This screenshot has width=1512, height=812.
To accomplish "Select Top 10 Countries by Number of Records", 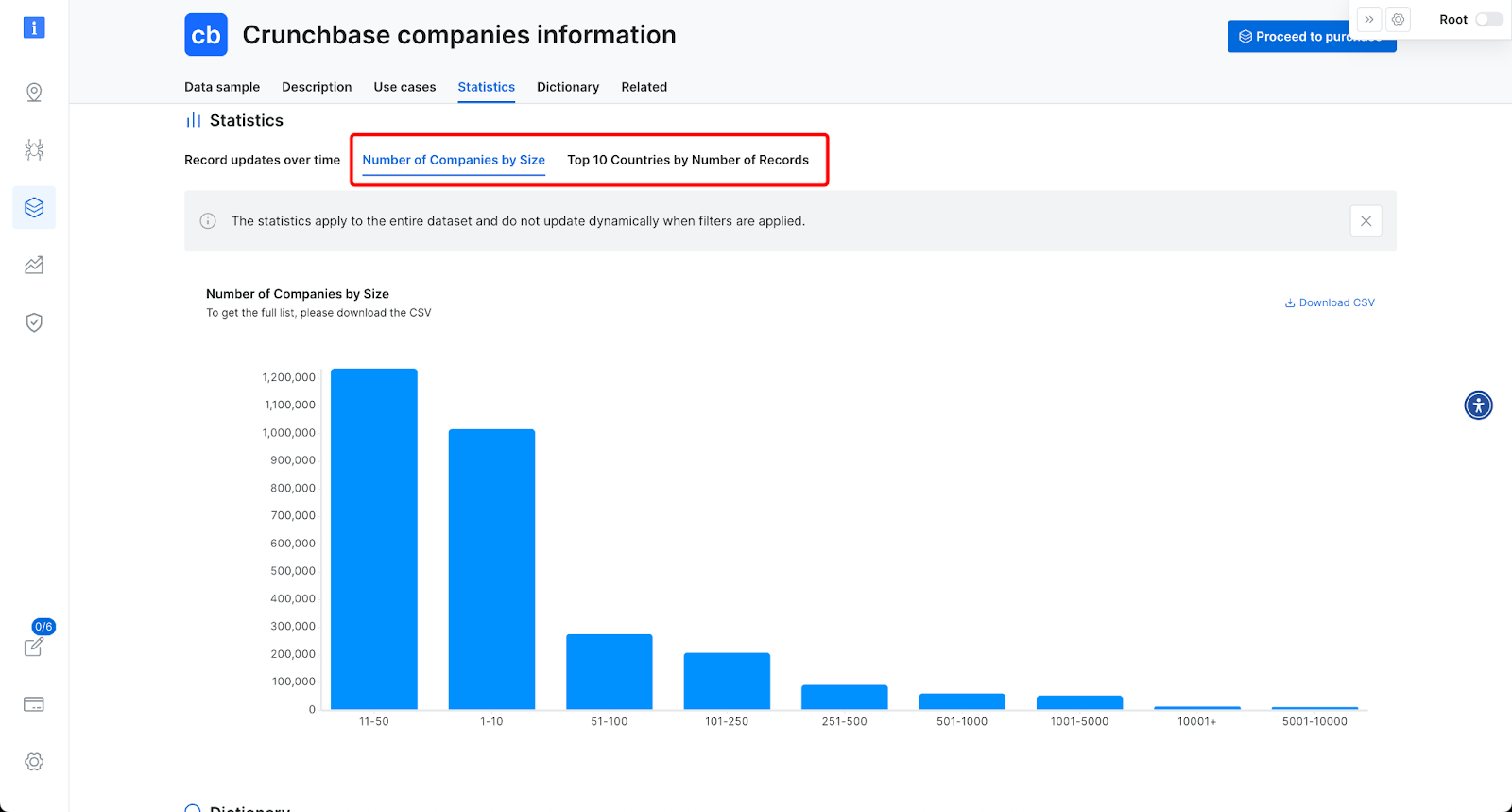I will coord(688,160).
